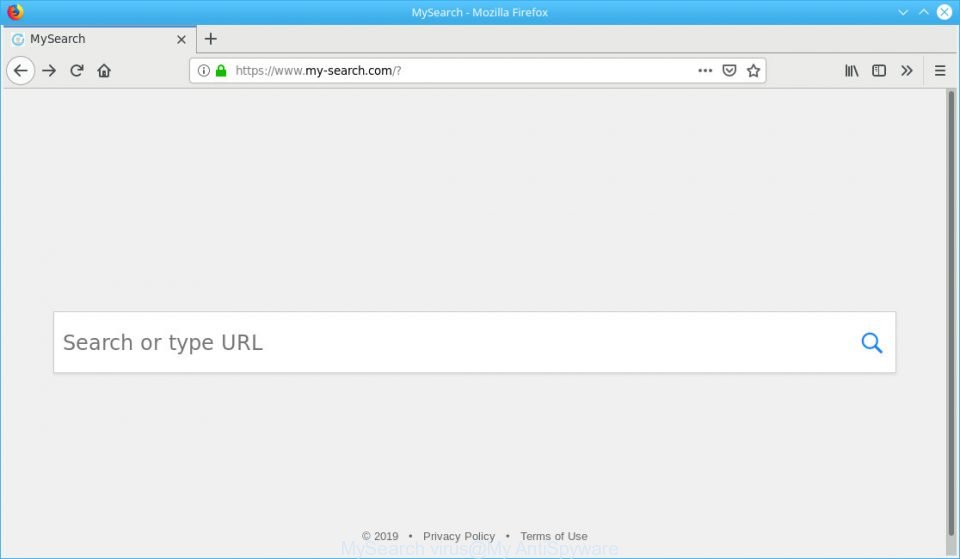
Task: Click the Firefox logo in title bar
Action: 15,12
